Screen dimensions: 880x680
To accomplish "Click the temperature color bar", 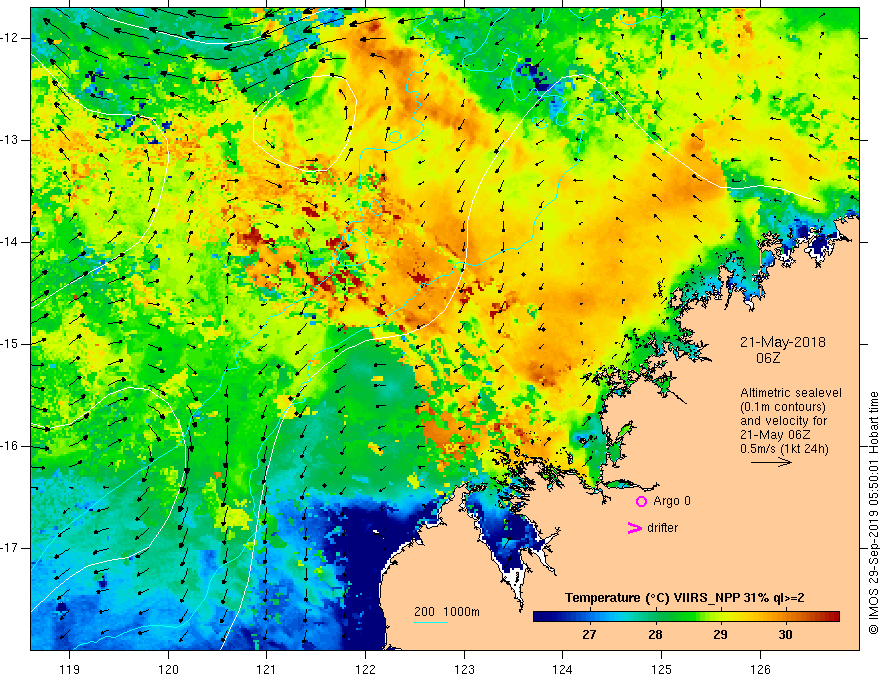I will coord(686,617).
